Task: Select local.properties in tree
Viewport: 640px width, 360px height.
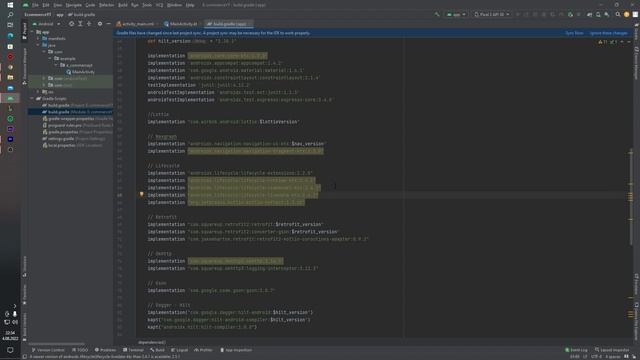Action: (72, 145)
